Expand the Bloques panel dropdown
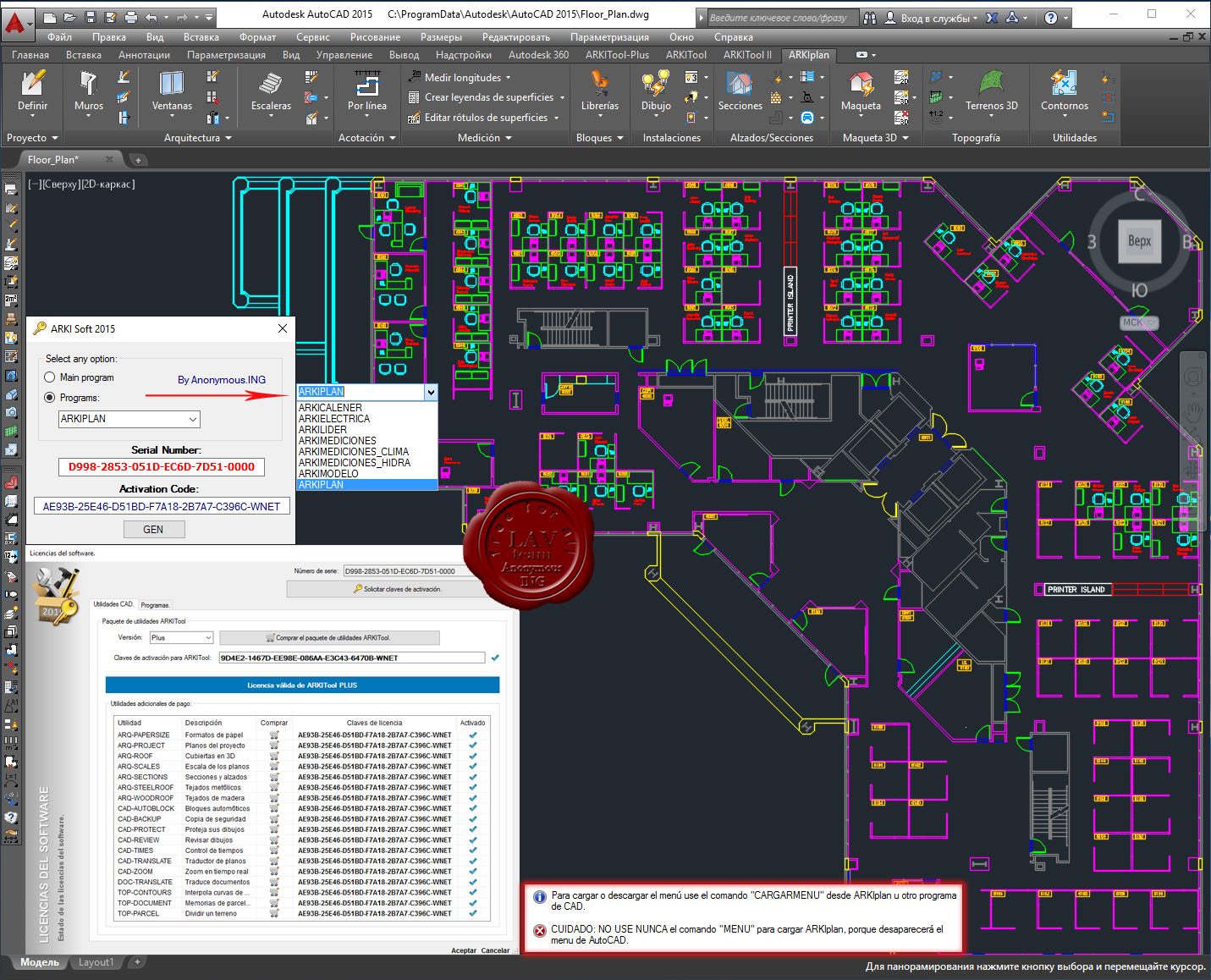 [x=599, y=138]
